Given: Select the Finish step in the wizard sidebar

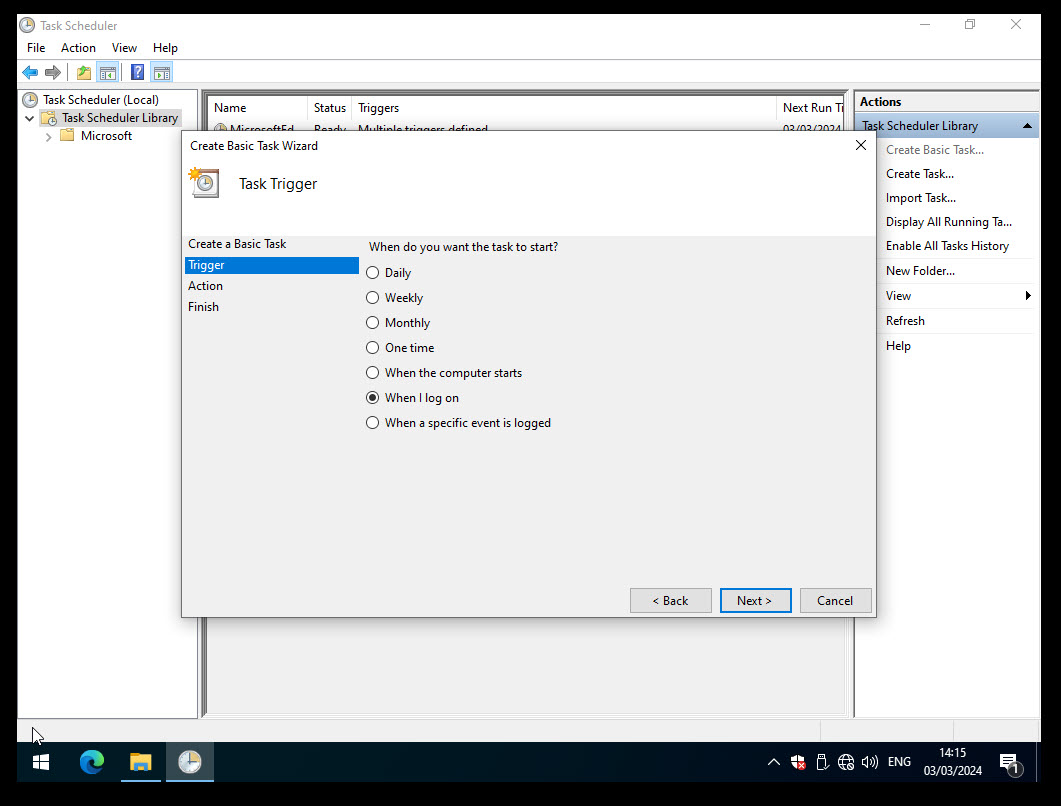Looking at the screenshot, I should (x=203, y=306).
